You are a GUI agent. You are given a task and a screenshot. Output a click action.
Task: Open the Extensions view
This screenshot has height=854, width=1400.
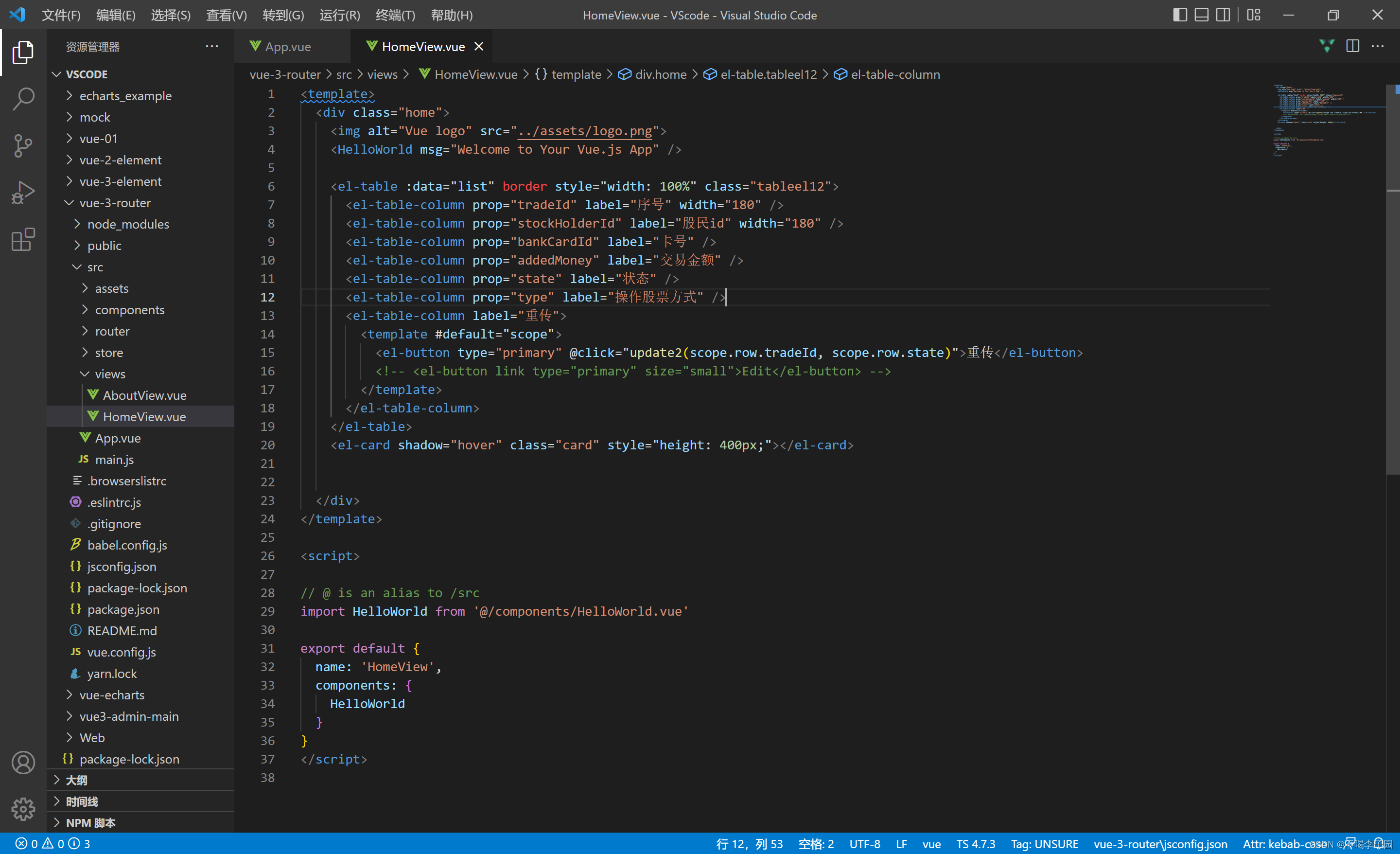click(x=23, y=239)
